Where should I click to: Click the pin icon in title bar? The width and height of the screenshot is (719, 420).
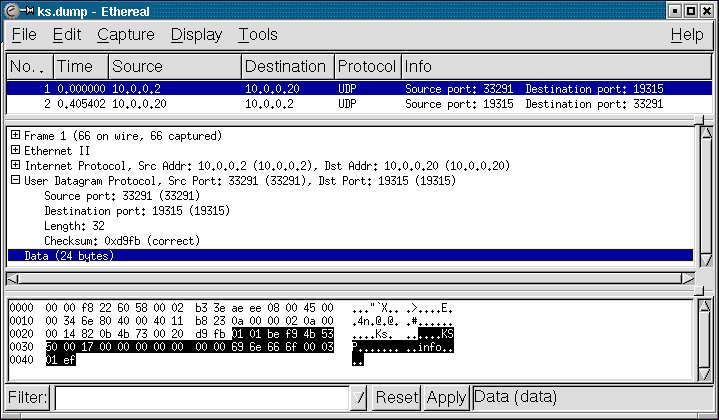(x=27, y=11)
